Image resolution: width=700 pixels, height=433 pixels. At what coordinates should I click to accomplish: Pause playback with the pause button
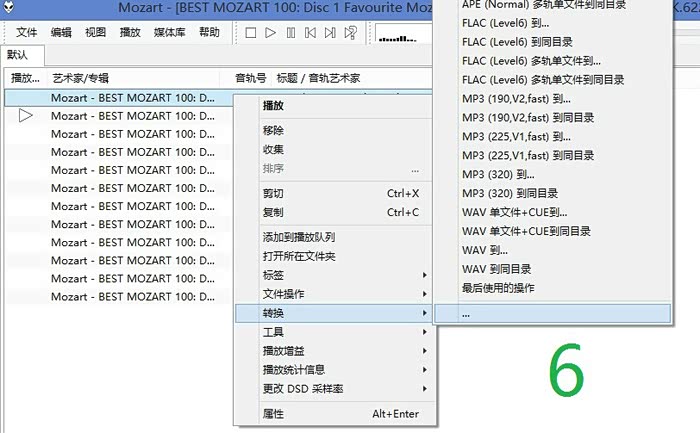point(291,33)
